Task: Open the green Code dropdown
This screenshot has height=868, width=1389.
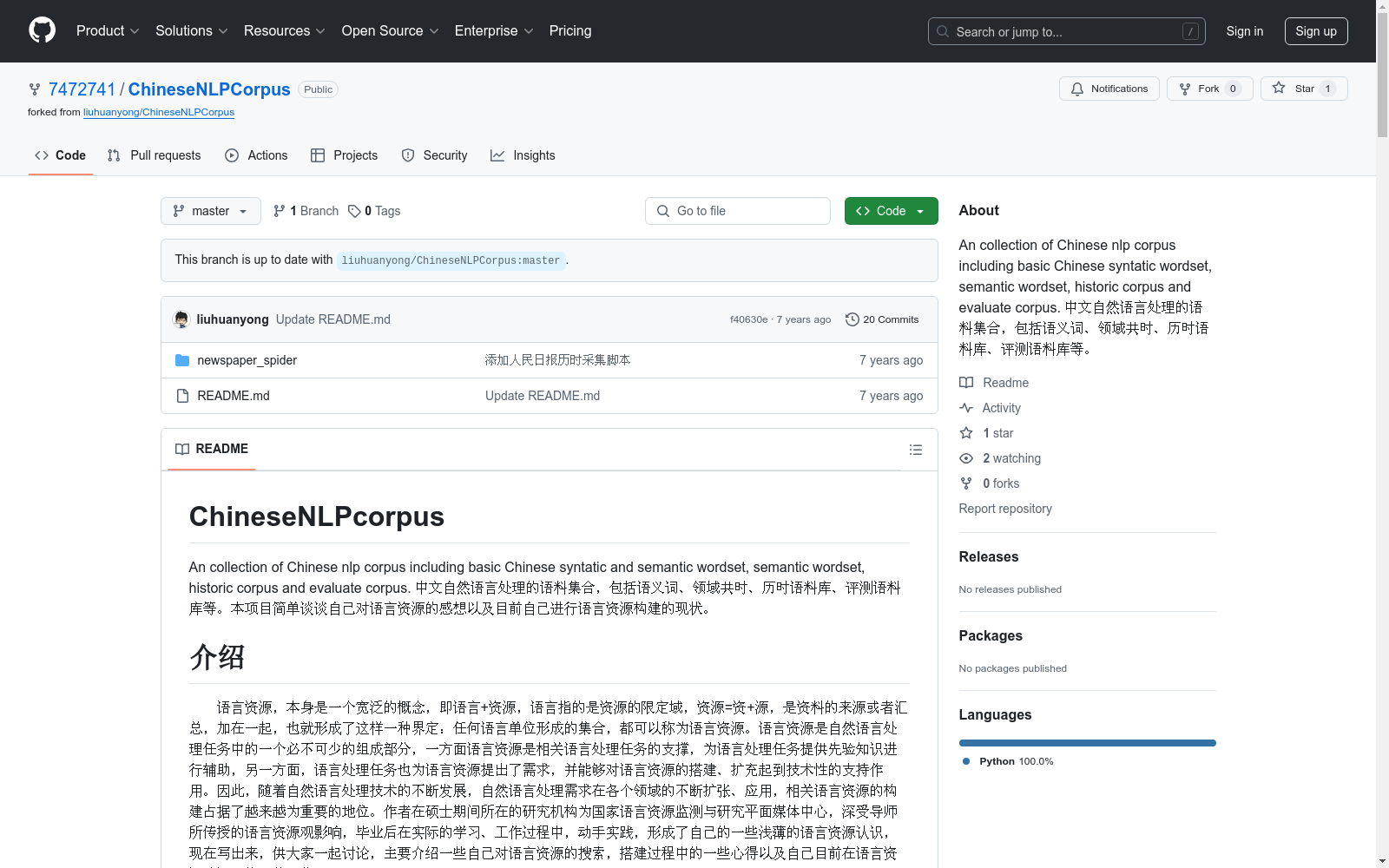Action: (x=891, y=211)
